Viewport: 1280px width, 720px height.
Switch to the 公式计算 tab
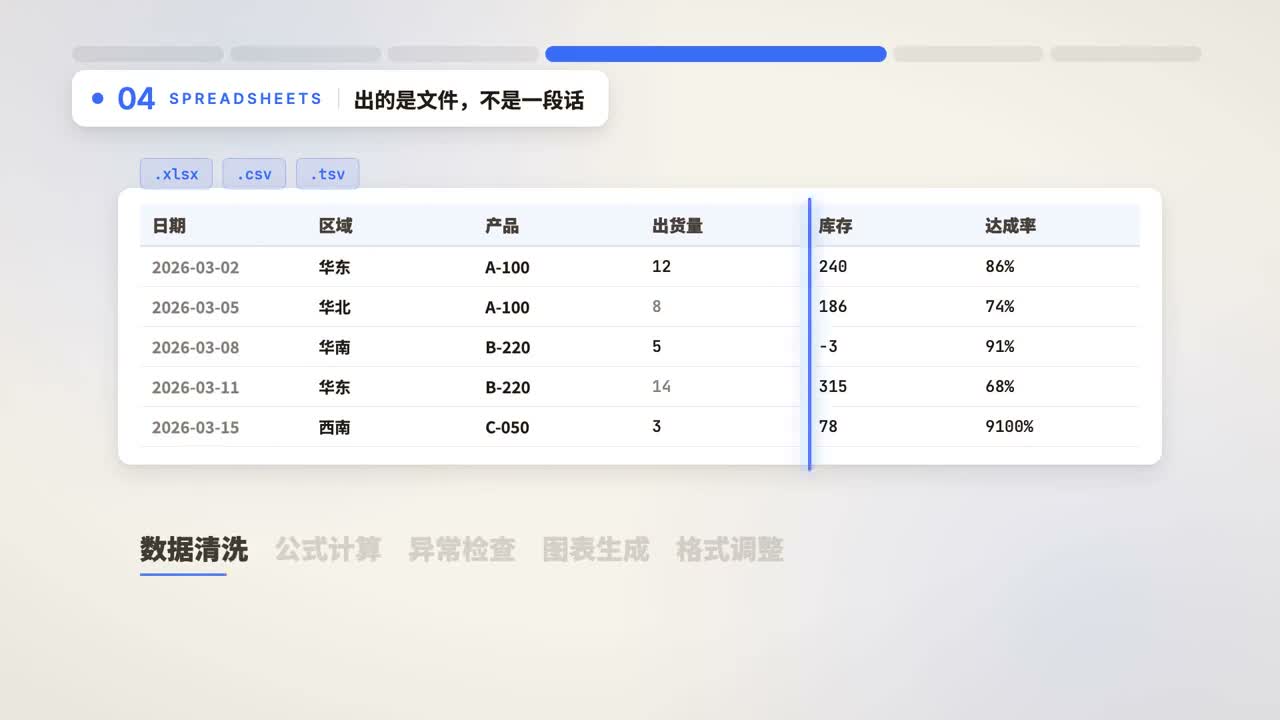click(x=328, y=550)
